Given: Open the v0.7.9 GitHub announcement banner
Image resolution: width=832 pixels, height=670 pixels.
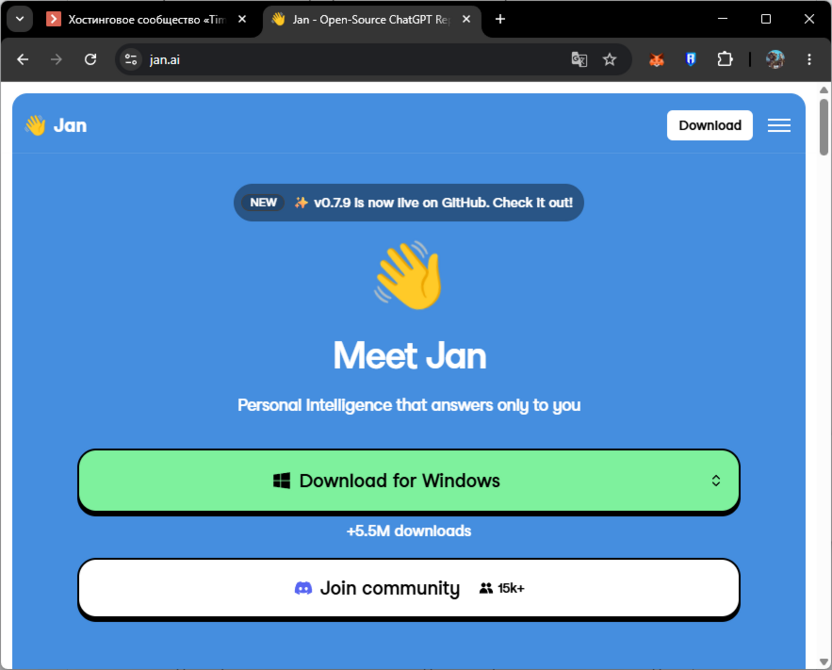Looking at the screenshot, I should (409, 203).
